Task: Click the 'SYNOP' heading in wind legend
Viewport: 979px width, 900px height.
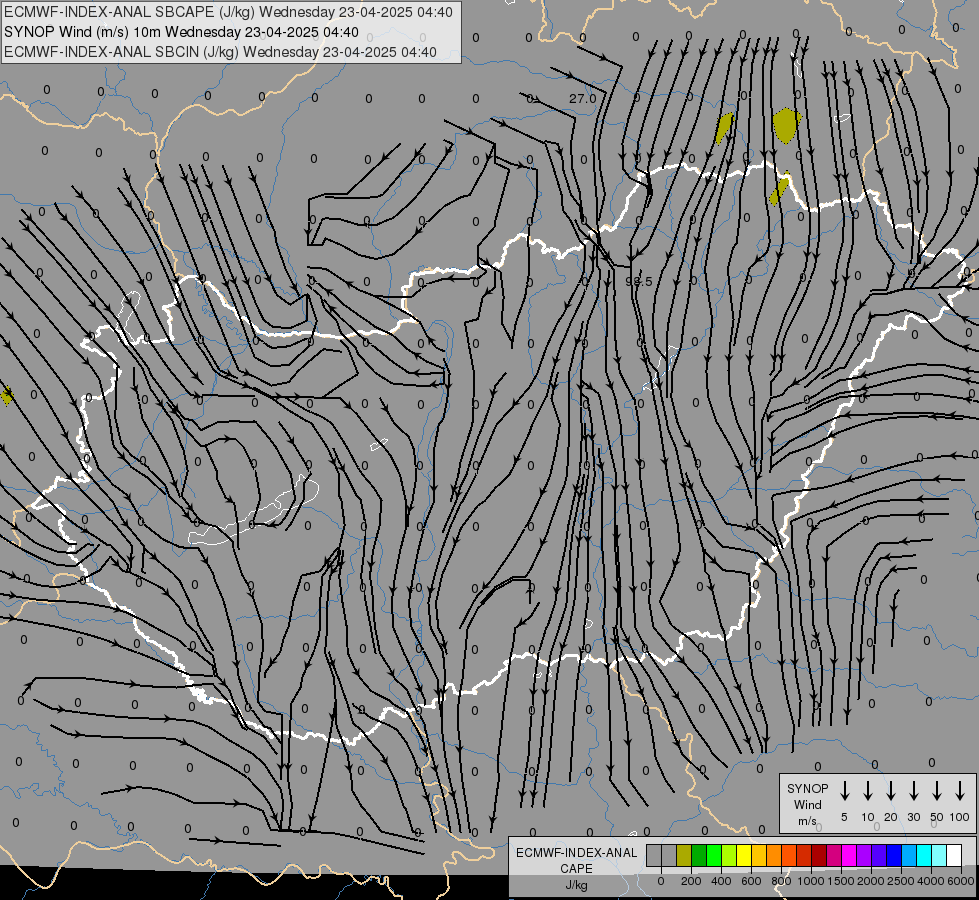Action: tap(807, 788)
